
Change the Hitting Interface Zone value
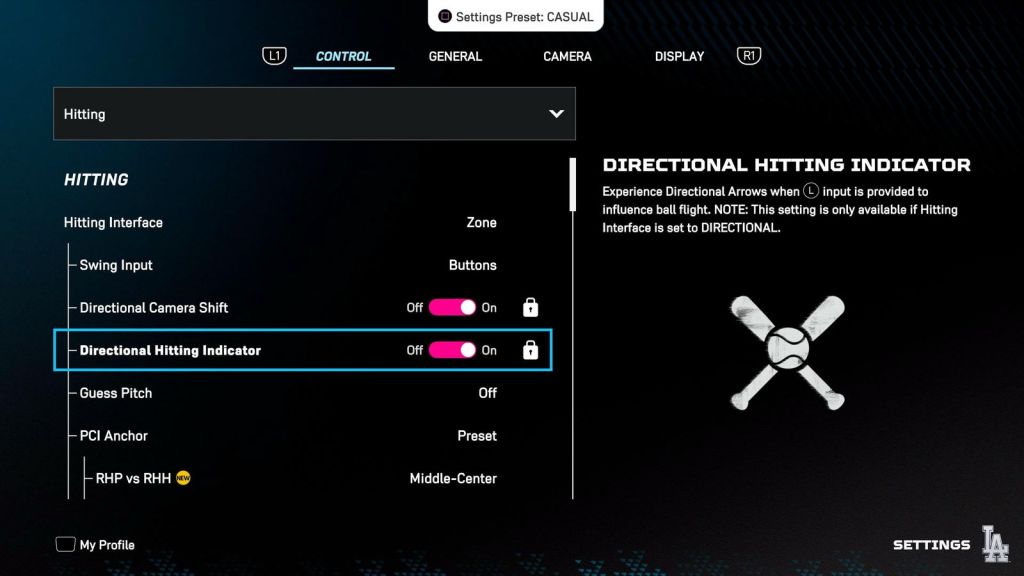coord(481,223)
